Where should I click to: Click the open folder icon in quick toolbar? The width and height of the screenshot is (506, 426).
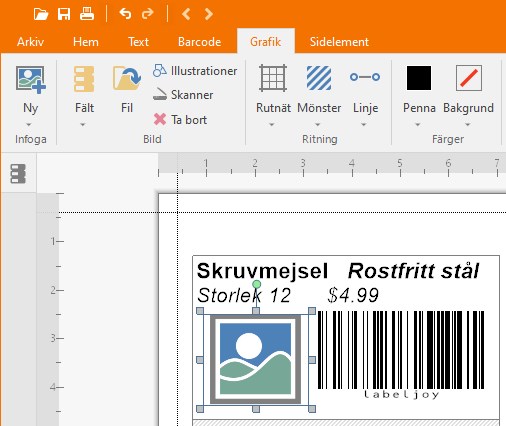[41, 14]
